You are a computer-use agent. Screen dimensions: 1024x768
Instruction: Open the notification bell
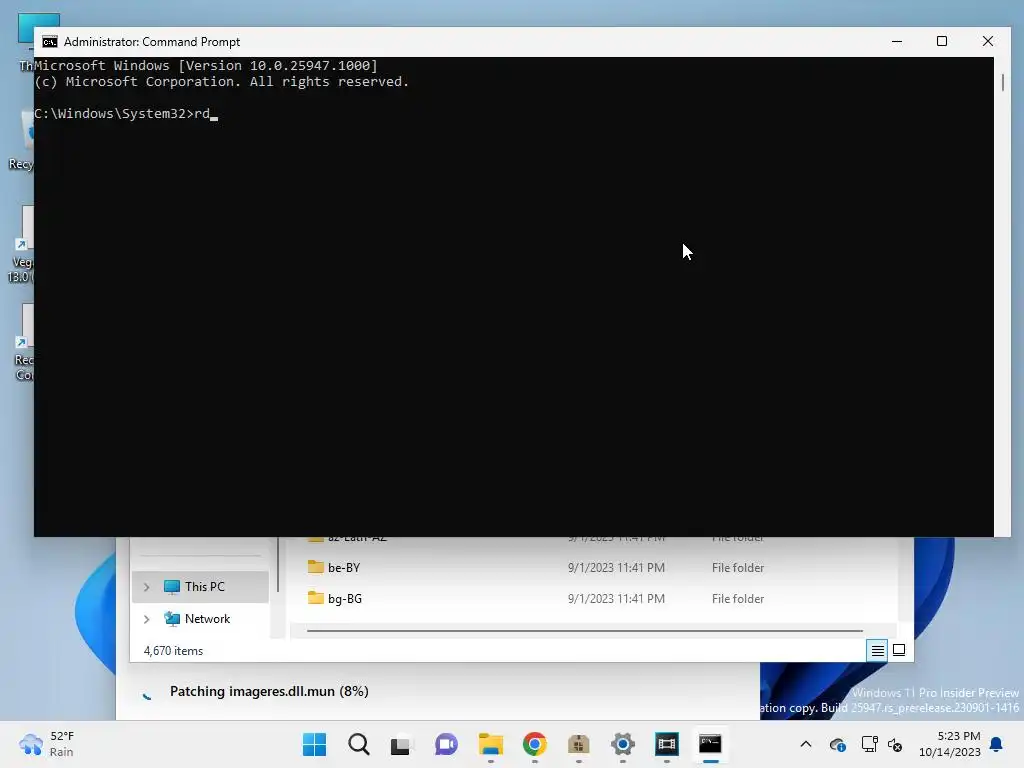coord(997,744)
